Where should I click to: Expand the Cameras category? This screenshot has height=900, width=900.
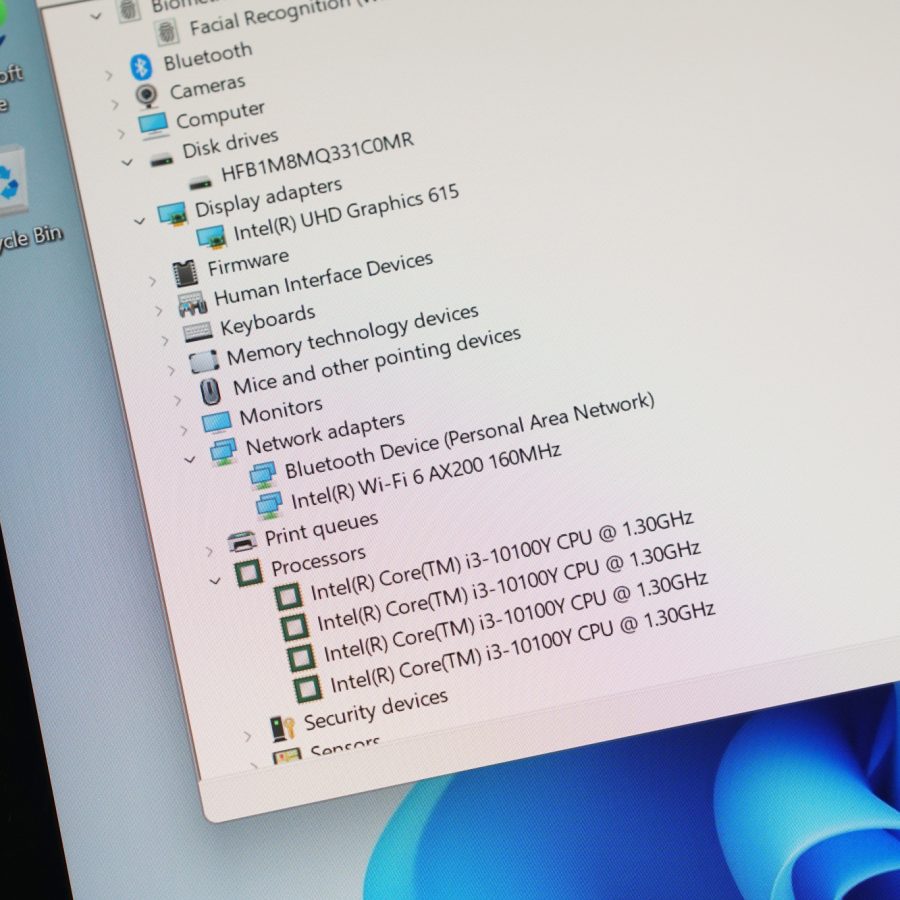pos(115,104)
